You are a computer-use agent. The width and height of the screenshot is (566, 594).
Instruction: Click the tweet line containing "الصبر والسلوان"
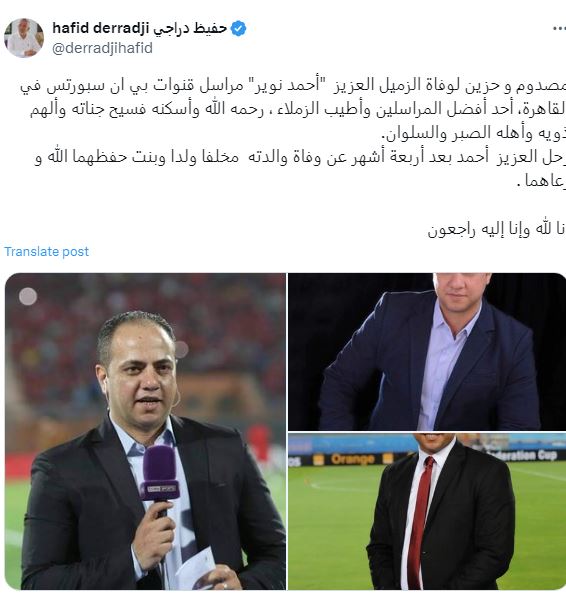[x=474, y=134]
